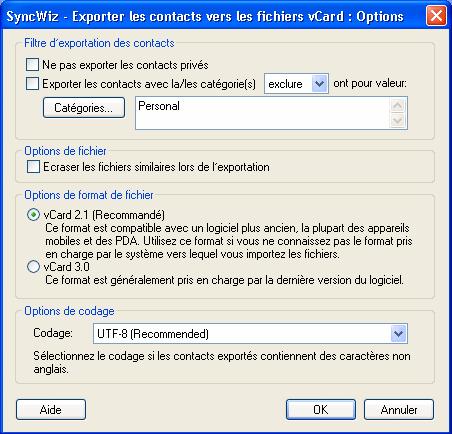Check 'Ecraser les fichiers similaires' option

click(33, 167)
